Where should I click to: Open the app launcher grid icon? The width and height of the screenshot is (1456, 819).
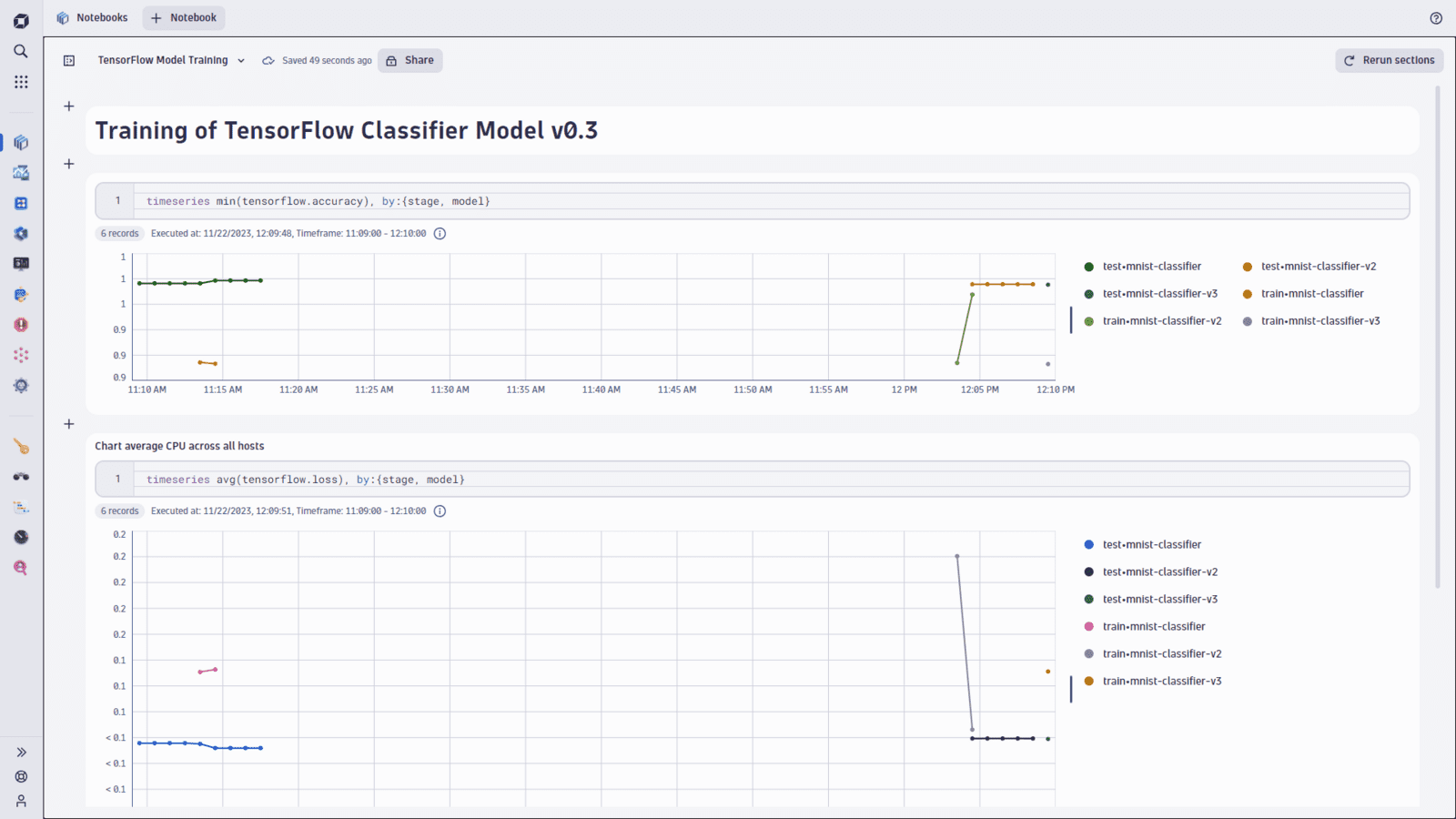point(21,81)
